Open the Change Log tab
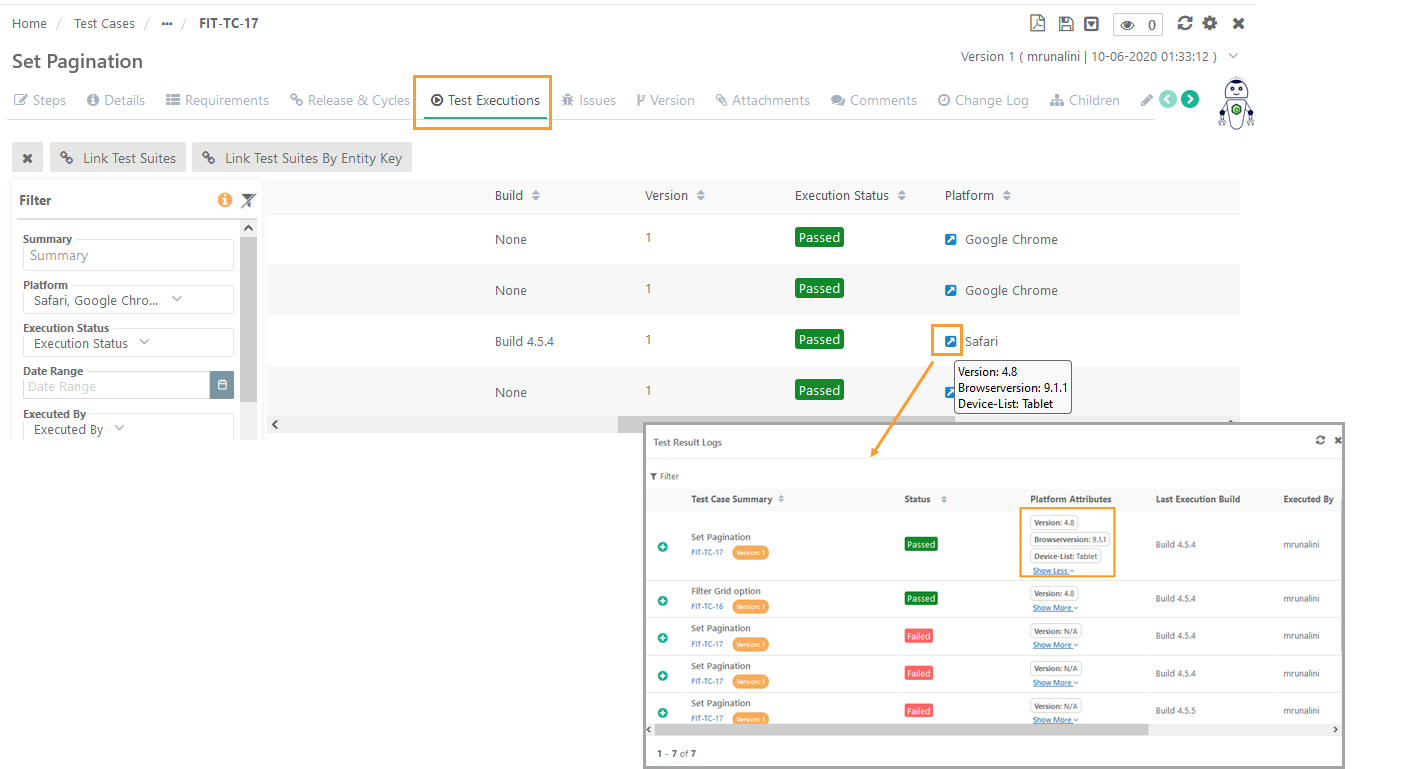The width and height of the screenshot is (1415, 769). [x=983, y=100]
